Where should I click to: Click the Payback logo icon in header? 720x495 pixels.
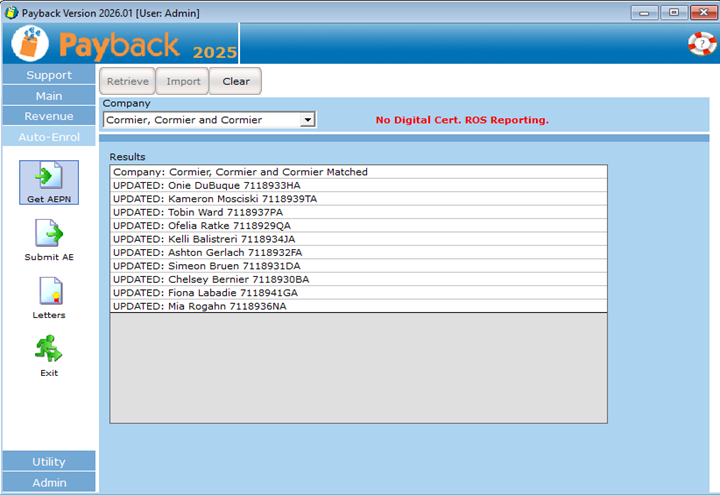tap(30, 45)
